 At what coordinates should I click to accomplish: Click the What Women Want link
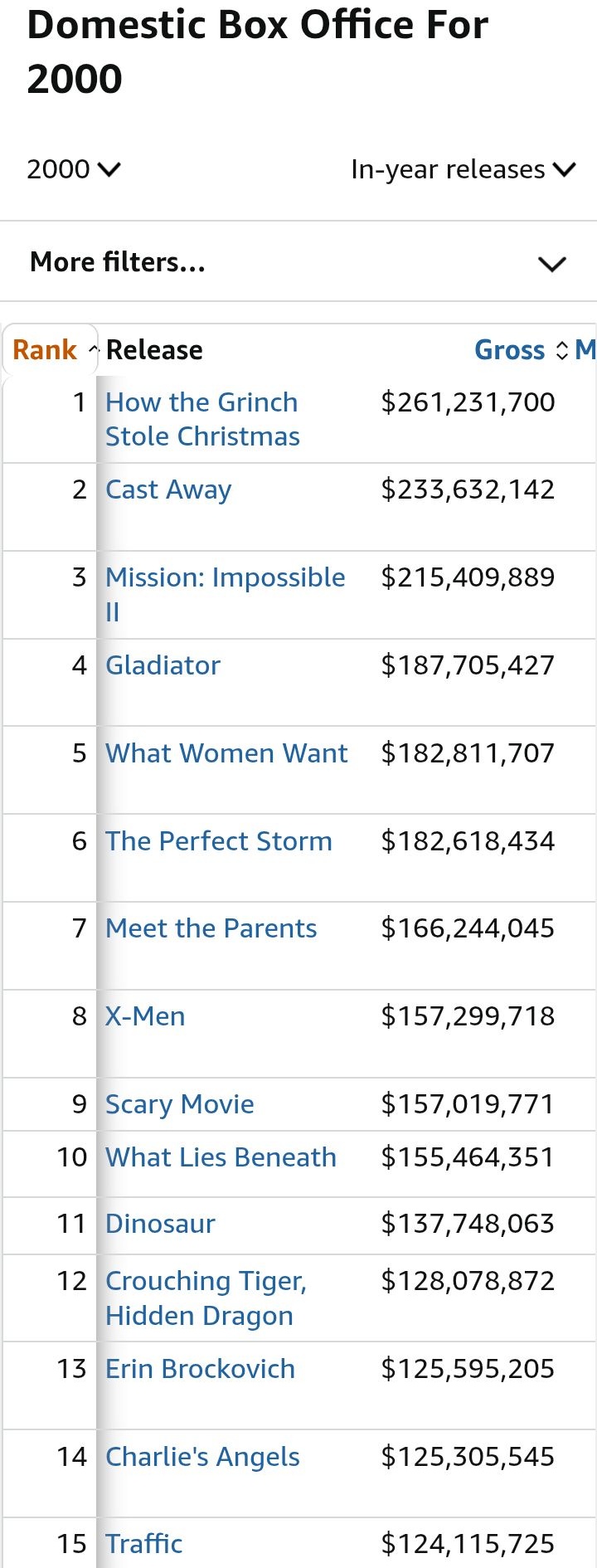(226, 753)
